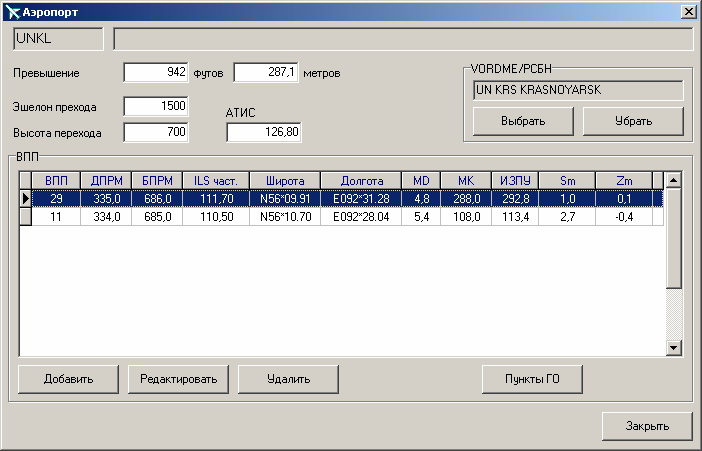The image size is (702, 451).
Task: Click the airplane icon in title bar
Action: coord(12,12)
